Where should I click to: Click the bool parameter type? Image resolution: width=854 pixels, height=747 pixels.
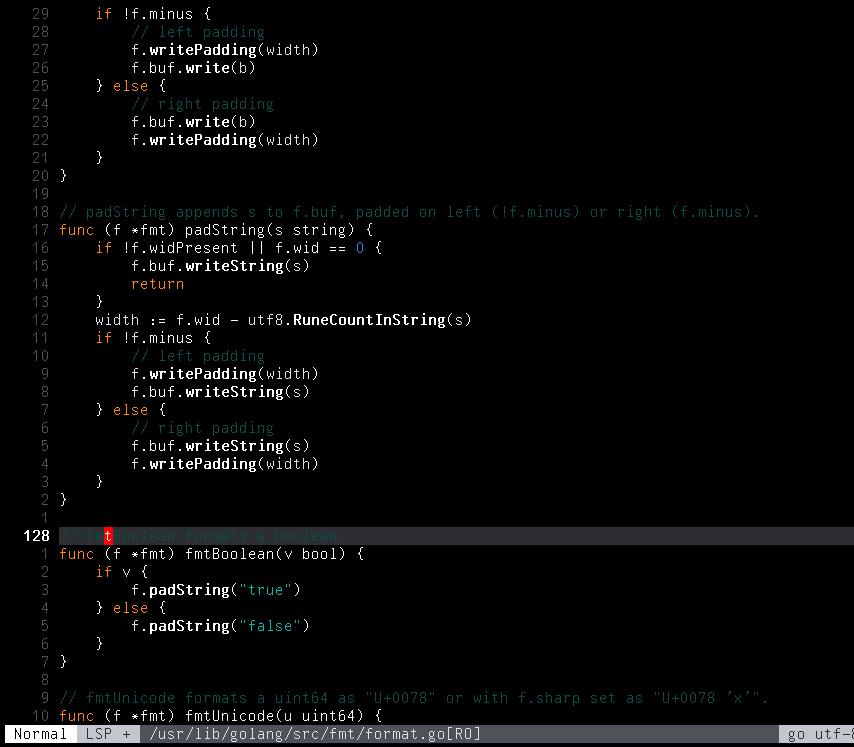pos(319,554)
